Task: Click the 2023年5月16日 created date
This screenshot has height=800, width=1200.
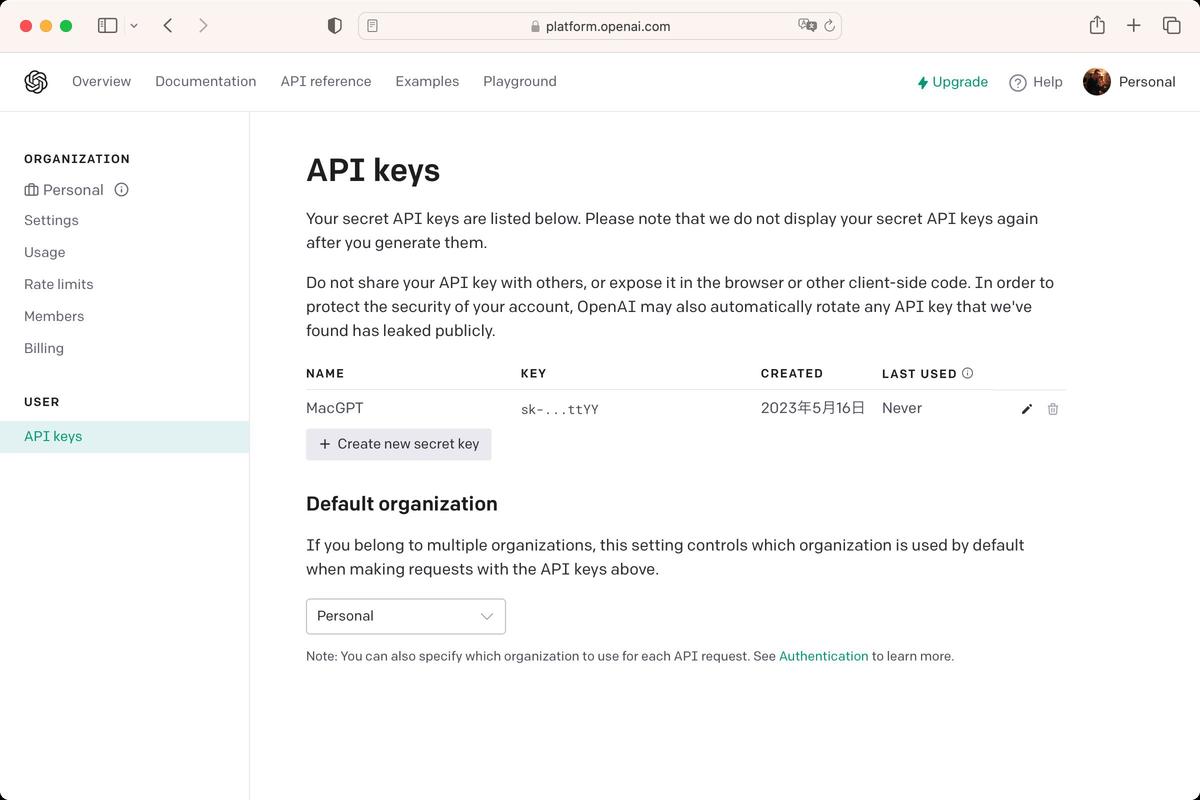Action: tap(812, 408)
